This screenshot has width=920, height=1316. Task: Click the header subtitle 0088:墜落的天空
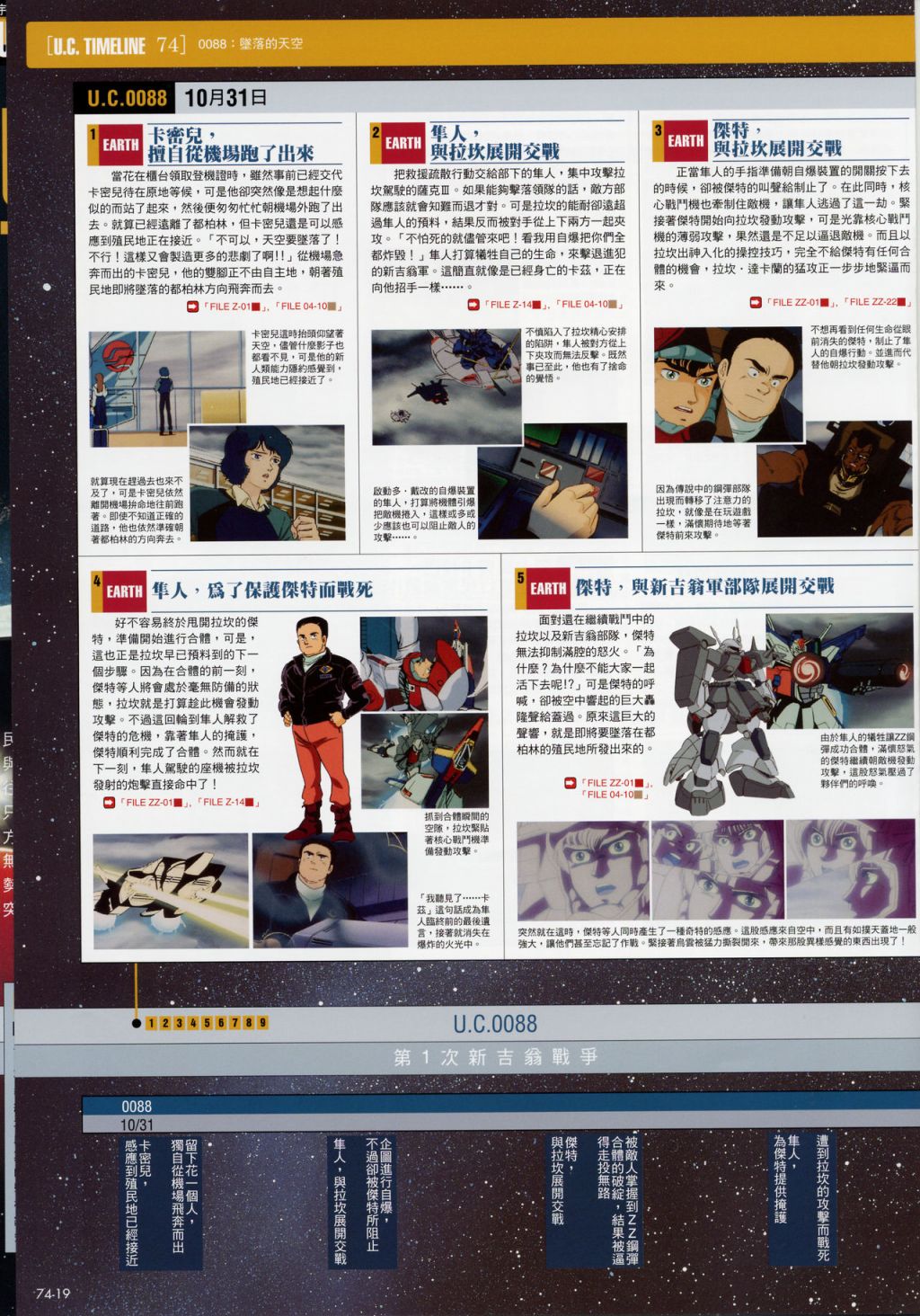tap(250, 44)
